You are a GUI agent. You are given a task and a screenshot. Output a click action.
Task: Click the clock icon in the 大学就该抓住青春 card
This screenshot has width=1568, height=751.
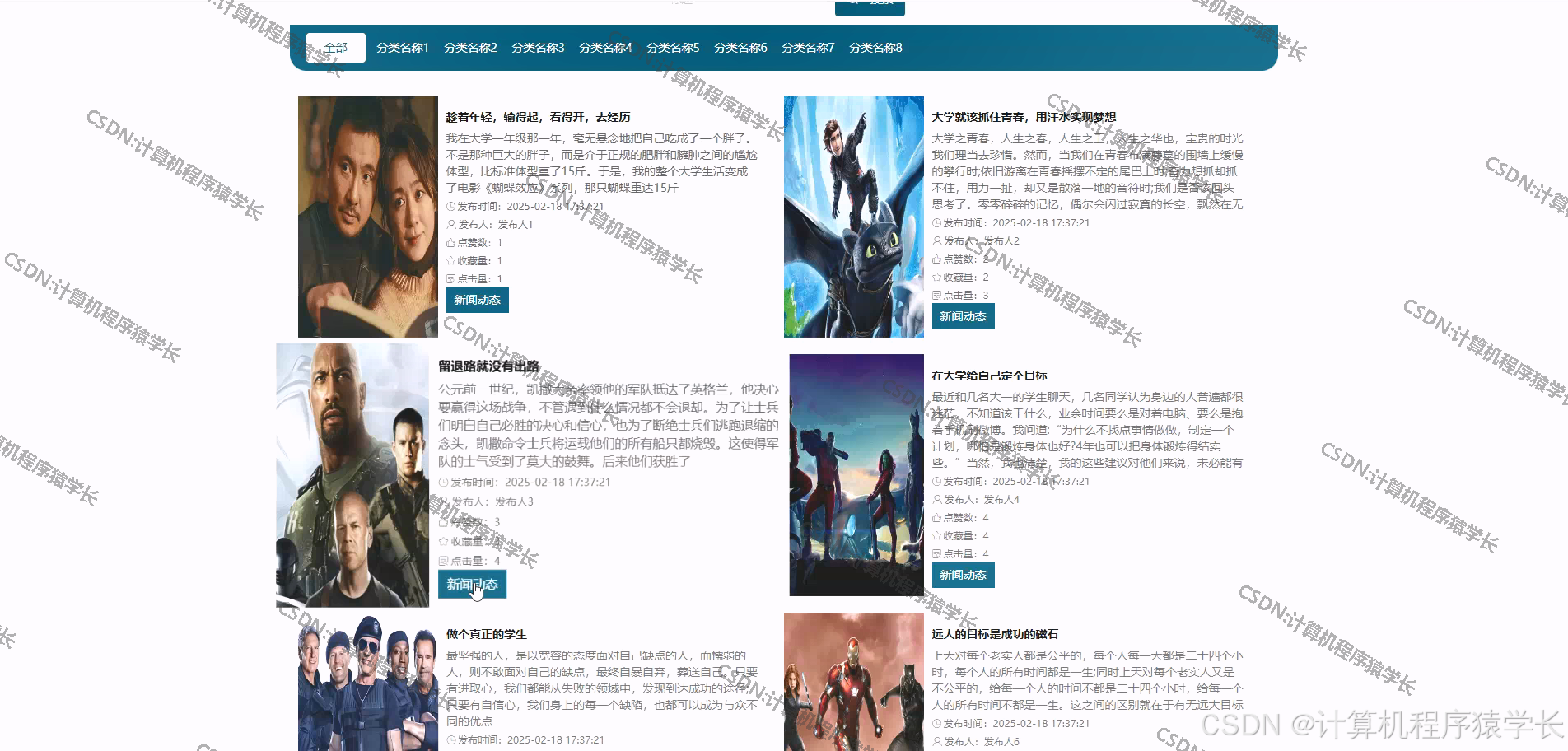coord(936,223)
